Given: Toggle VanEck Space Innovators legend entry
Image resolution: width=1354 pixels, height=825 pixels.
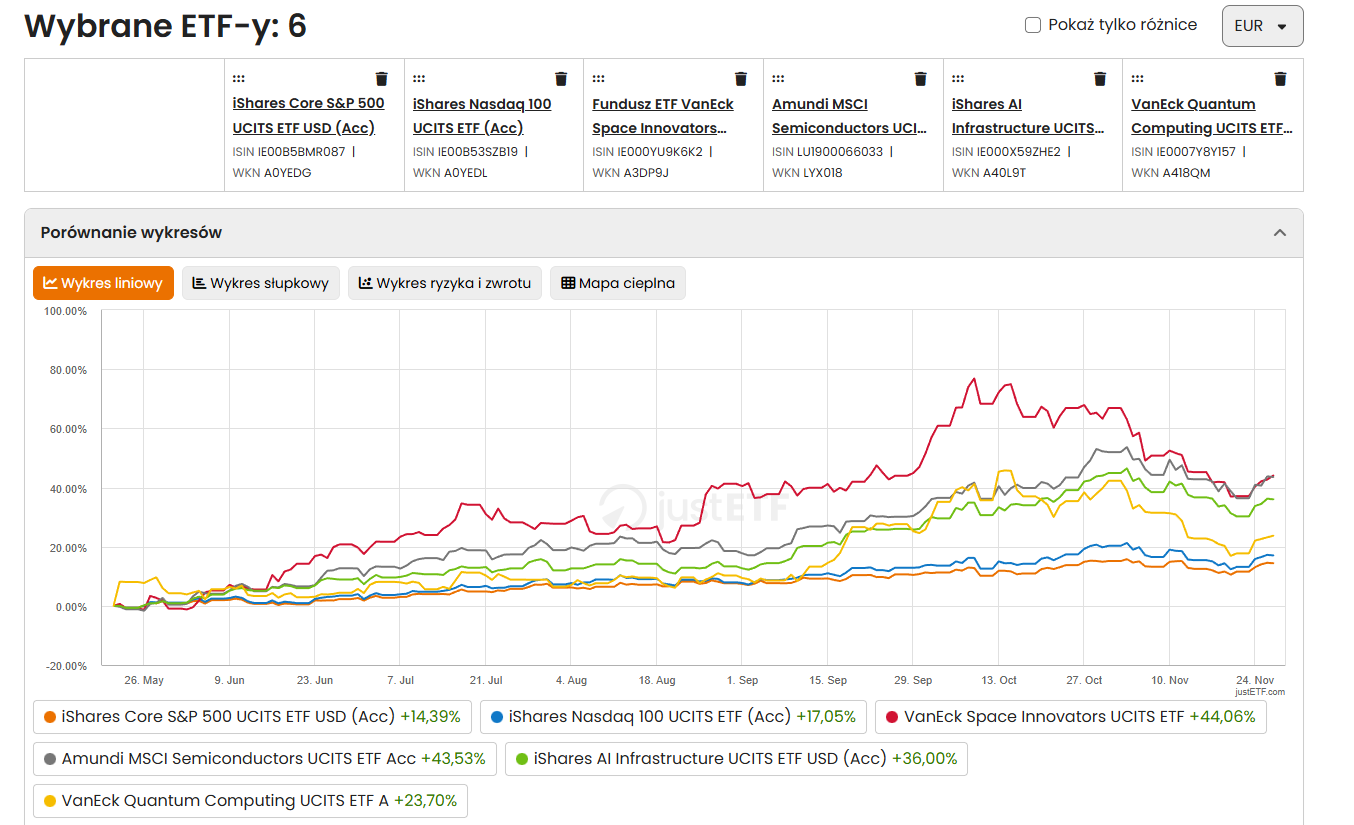Looking at the screenshot, I should click(x=1070, y=717).
